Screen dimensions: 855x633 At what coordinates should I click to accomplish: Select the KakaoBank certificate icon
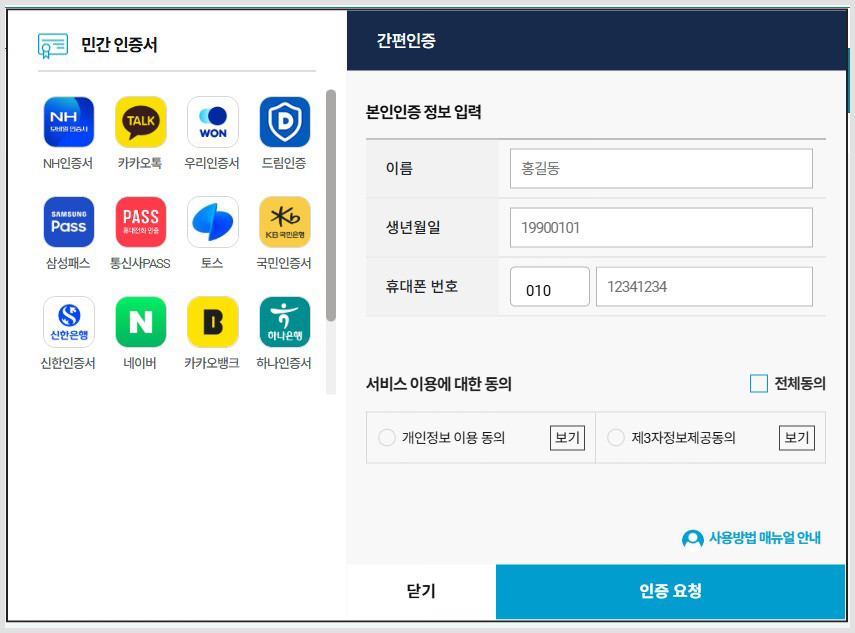(213, 322)
